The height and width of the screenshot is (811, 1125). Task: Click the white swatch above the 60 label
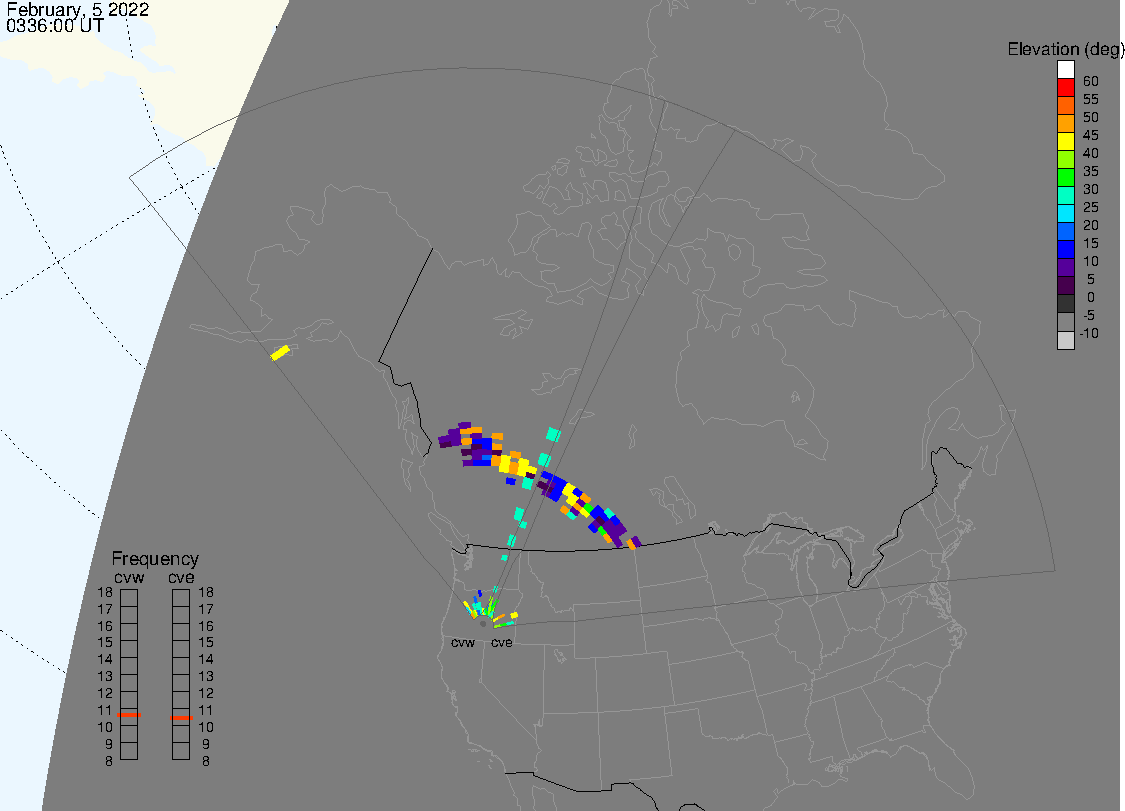pyautogui.click(x=1065, y=70)
